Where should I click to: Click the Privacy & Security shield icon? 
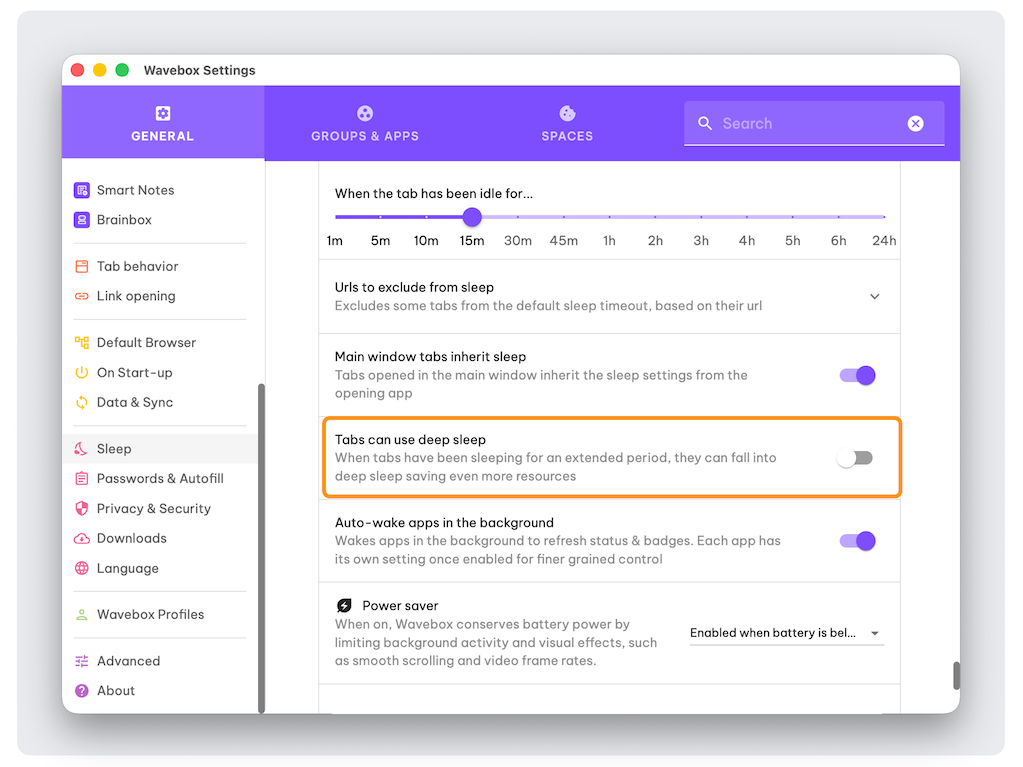coord(82,508)
